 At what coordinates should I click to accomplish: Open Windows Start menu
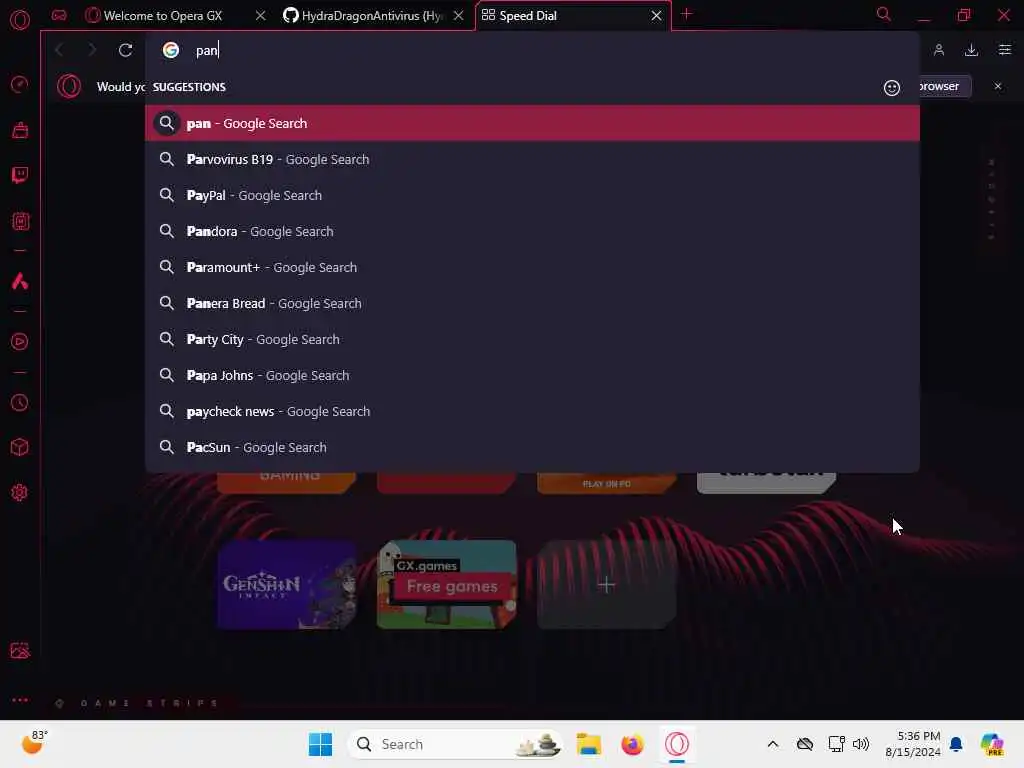320,744
